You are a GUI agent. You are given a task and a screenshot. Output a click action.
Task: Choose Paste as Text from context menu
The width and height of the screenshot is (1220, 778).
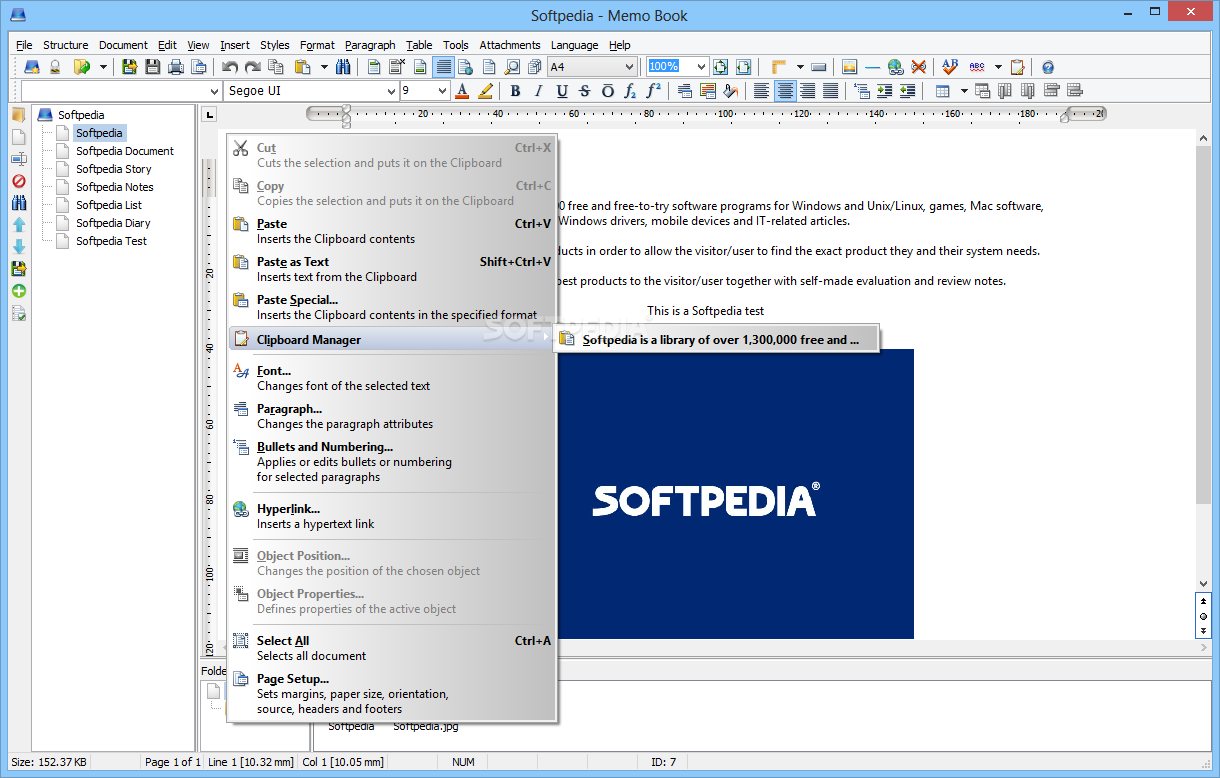point(391,269)
